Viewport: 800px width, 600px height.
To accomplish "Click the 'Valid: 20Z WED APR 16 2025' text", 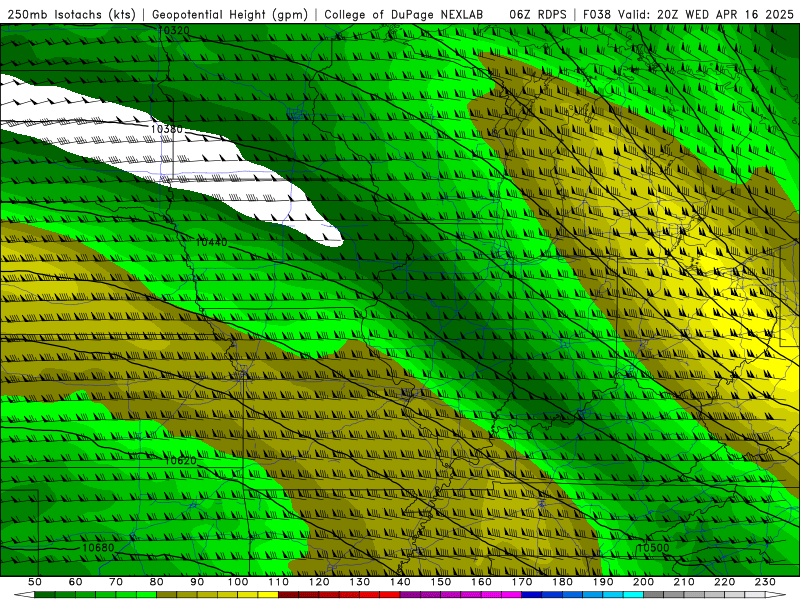I will click(706, 15).
